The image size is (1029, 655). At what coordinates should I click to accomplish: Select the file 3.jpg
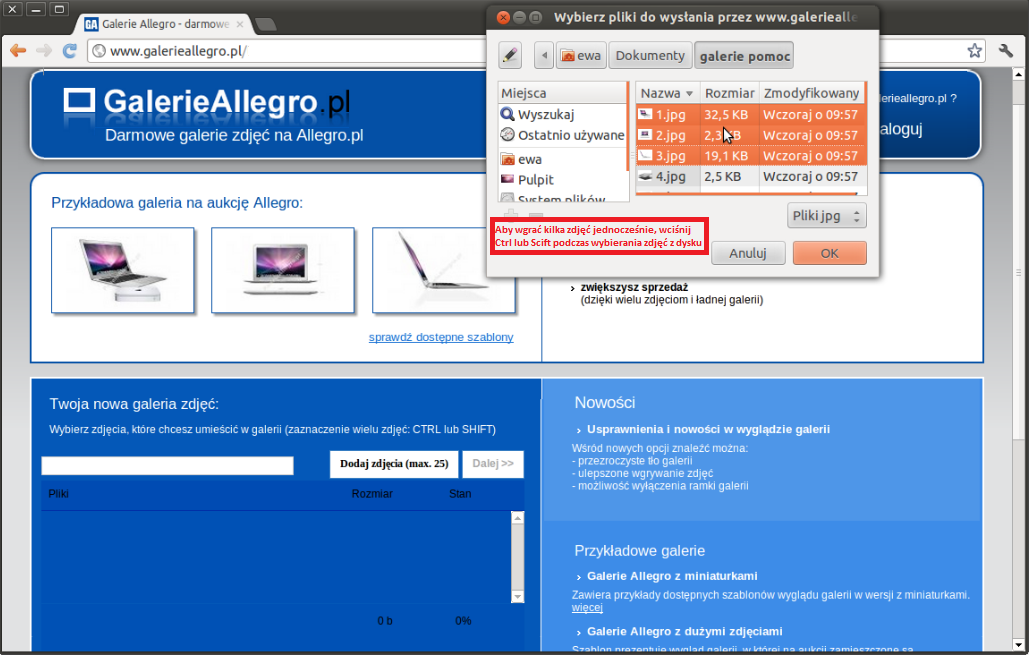751,156
